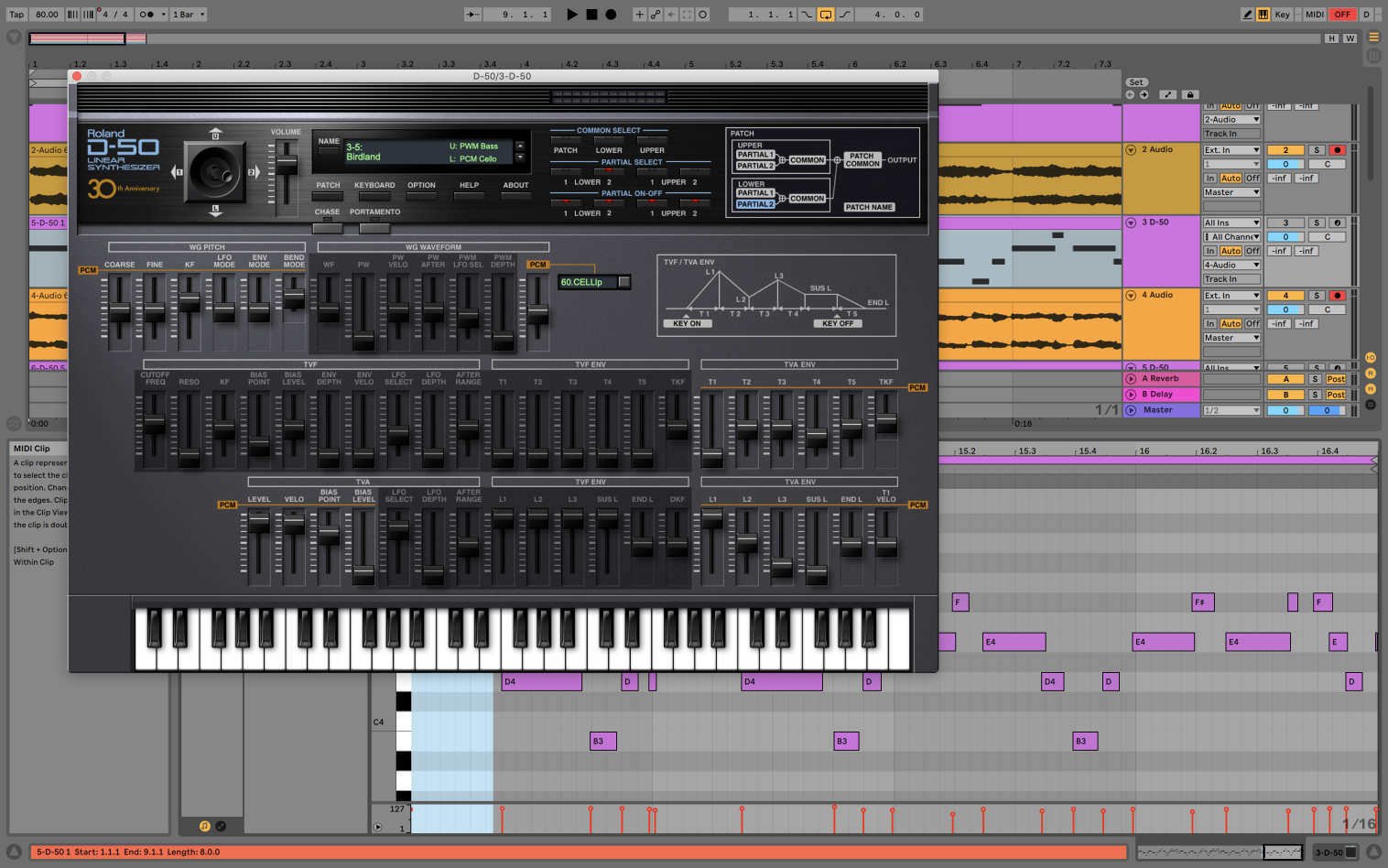
Task: Click the TVF CUTOFF FREQ slider
Action: pyautogui.click(x=154, y=424)
